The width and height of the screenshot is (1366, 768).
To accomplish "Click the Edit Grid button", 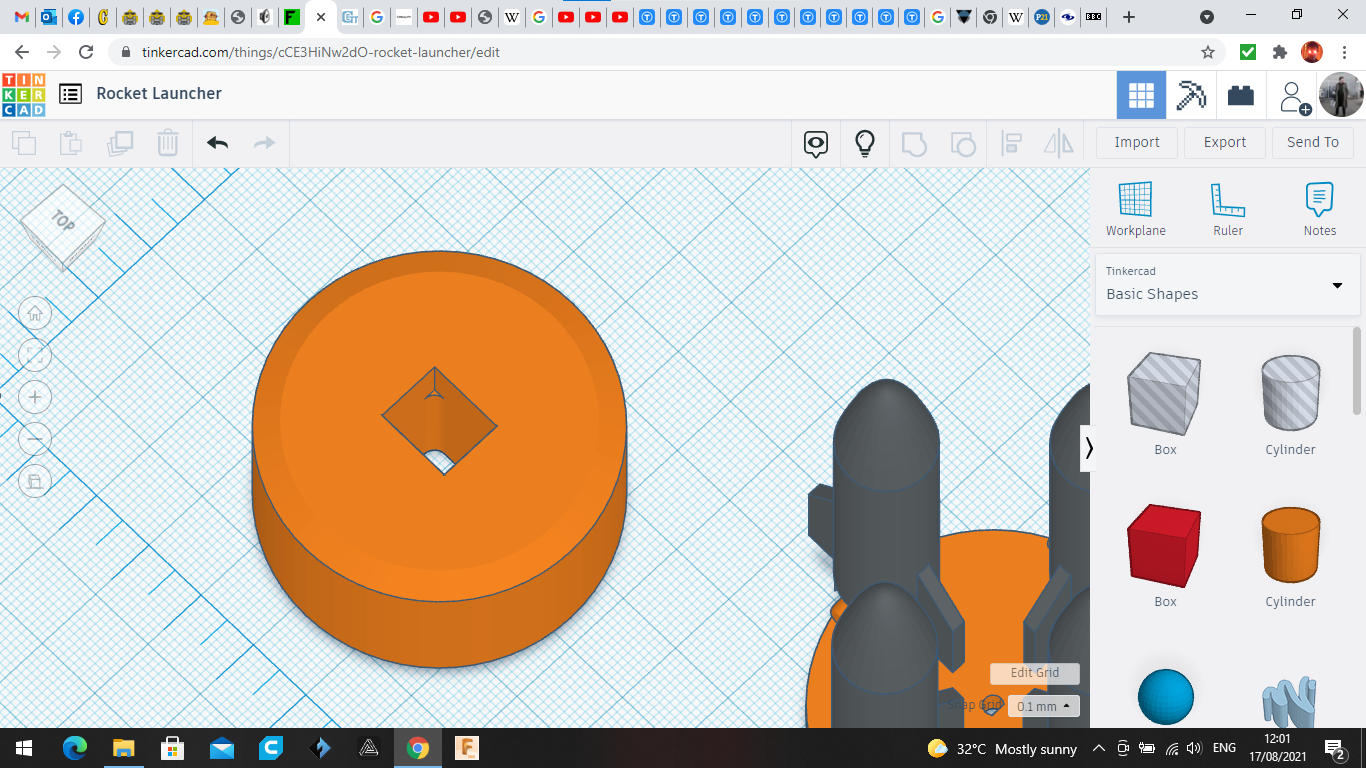I will pyautogui.click(x=1035, y=673).
